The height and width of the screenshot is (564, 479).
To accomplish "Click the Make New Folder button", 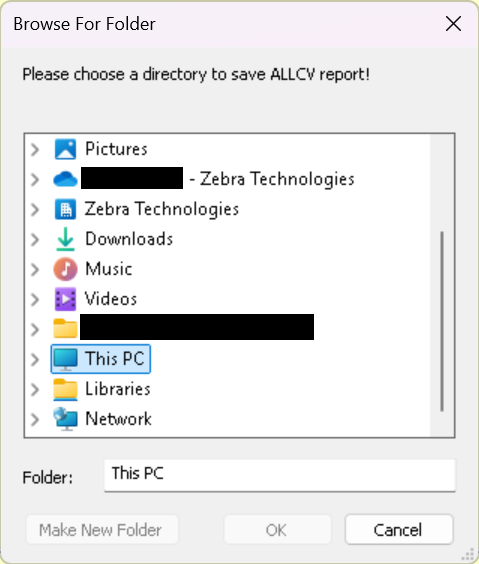I will 102,529.
